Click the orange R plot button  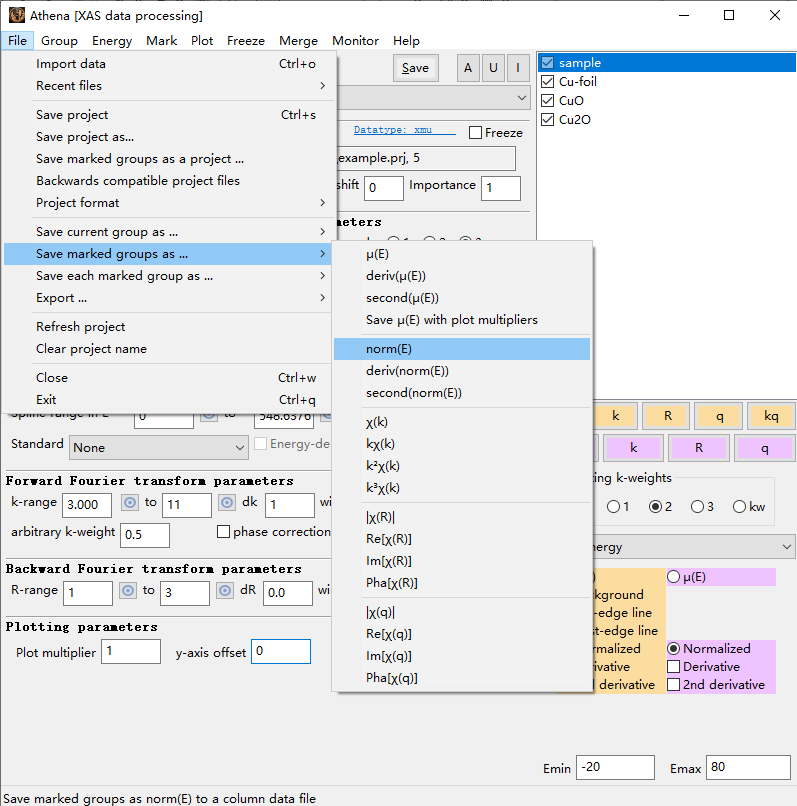[667, 416]
